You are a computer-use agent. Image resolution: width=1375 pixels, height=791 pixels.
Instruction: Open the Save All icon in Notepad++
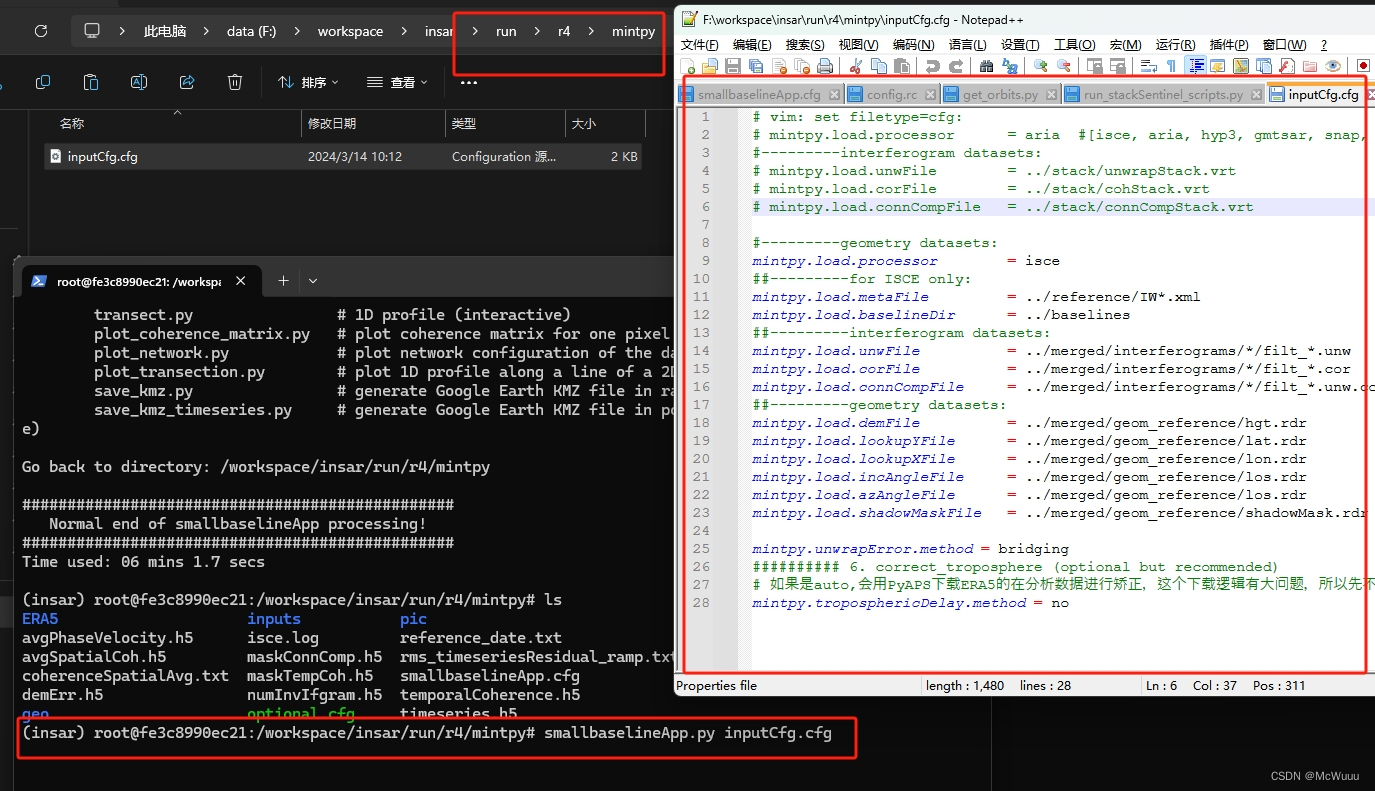click(x=756, y=65)
